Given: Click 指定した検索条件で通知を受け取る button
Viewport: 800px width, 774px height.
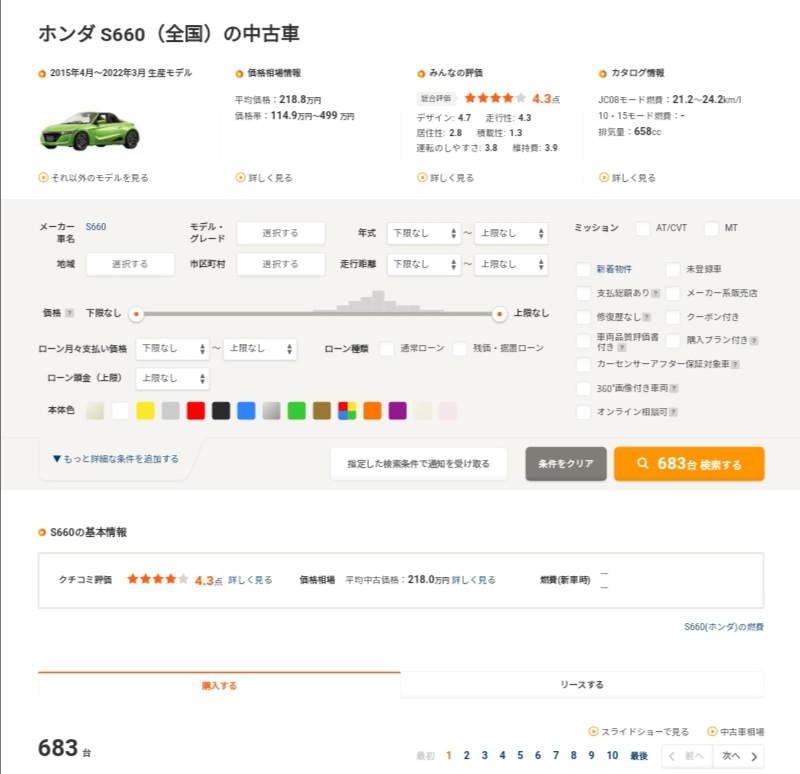Looking at the screenshot, I should tap(418, 464).
